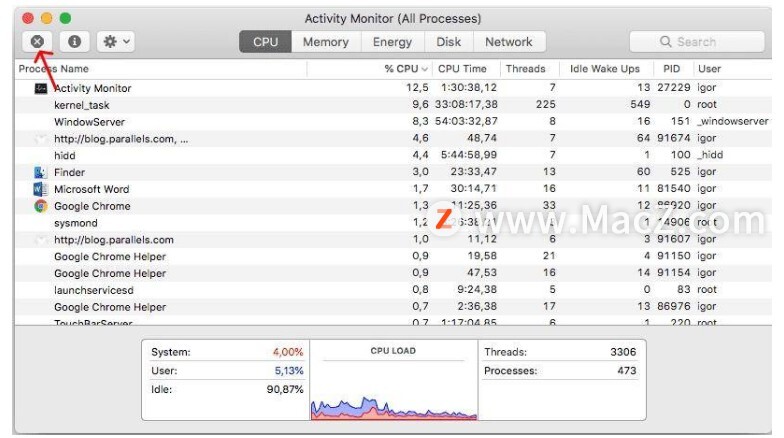
Task: Switch to the Energy tab
Action: pos(392,42)
